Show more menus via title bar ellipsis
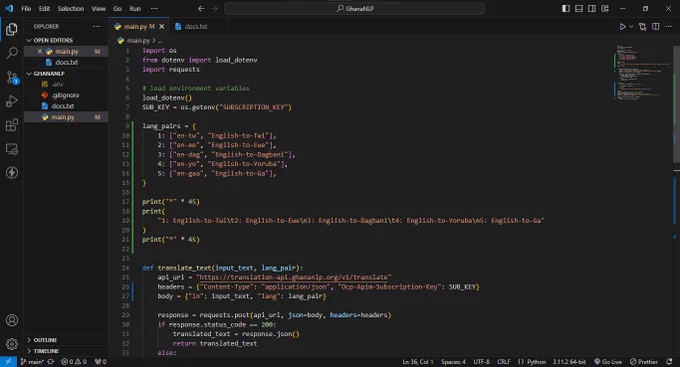Viewport: 680px width, 367px height. click(154, 8)
